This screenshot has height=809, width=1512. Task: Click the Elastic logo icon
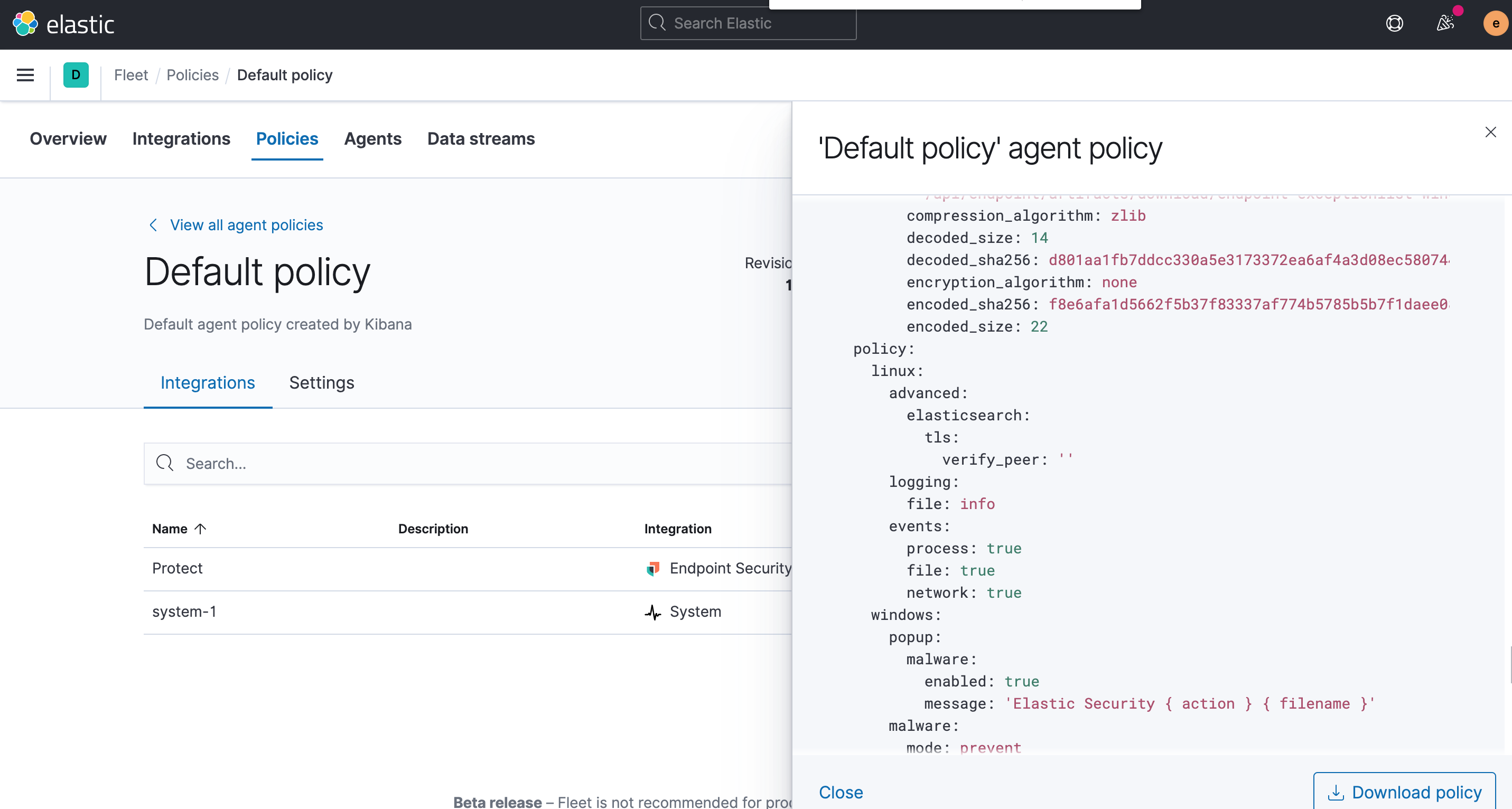(x=25, y=23)
